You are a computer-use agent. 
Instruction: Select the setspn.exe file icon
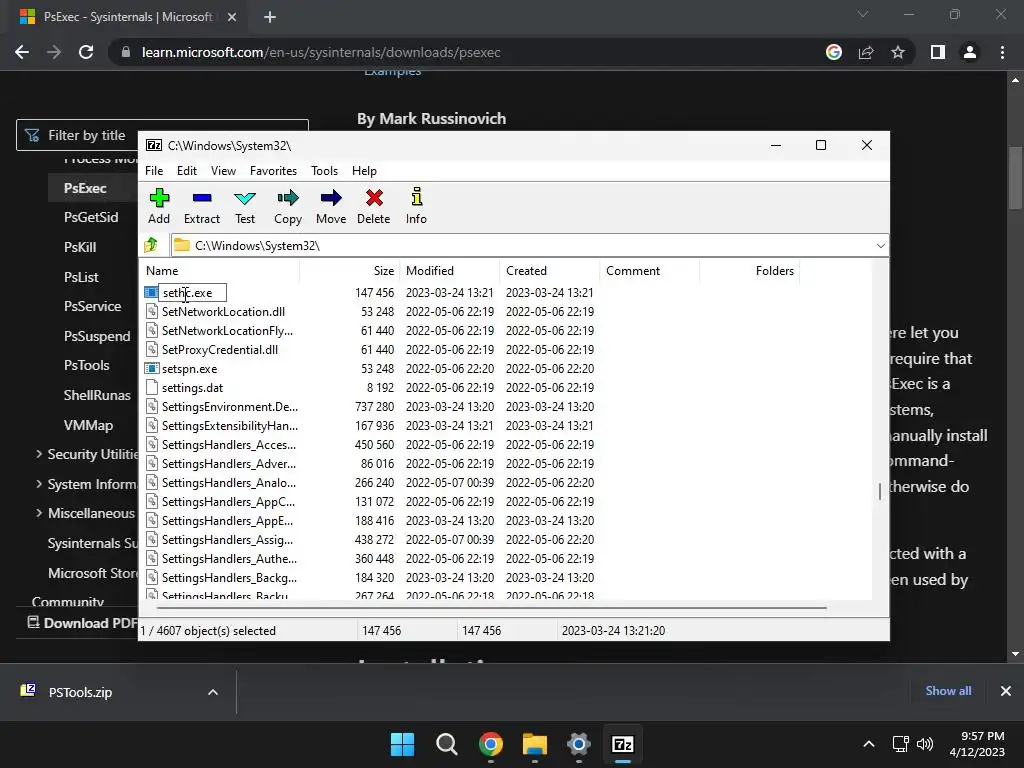[x=152, y=368]
